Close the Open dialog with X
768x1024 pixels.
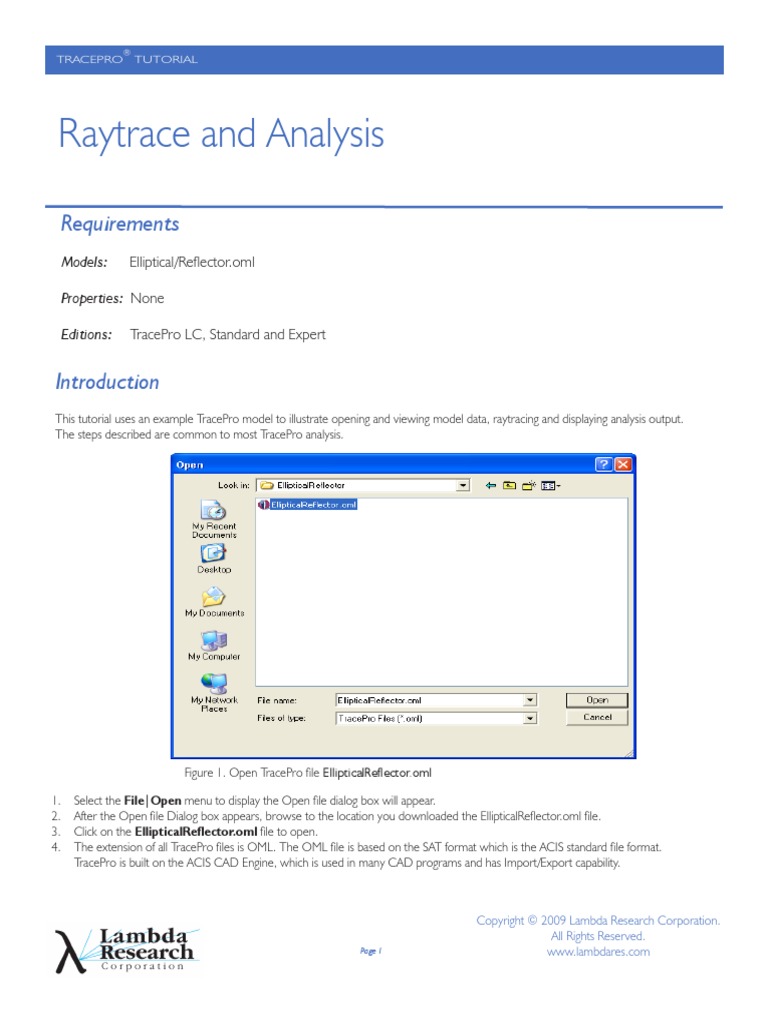click(623, 464)
